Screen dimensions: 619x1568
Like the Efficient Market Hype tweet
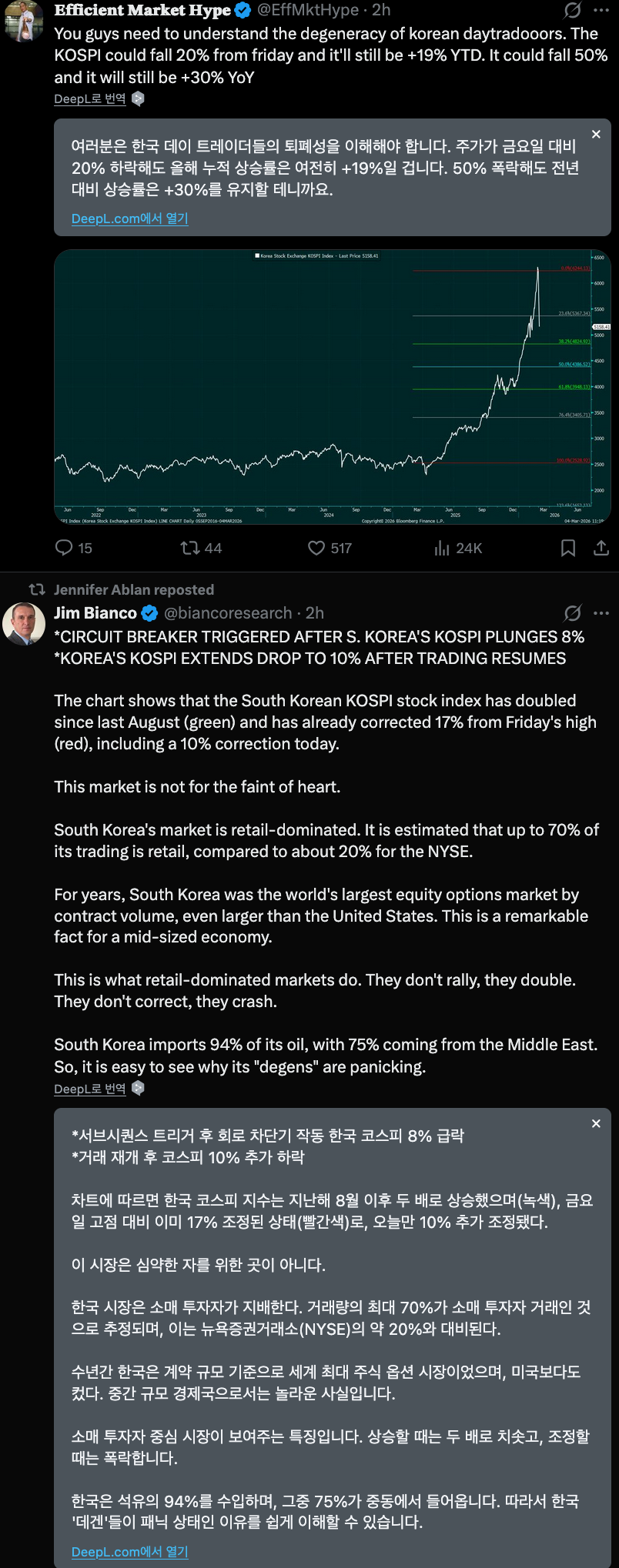point(316,548)
